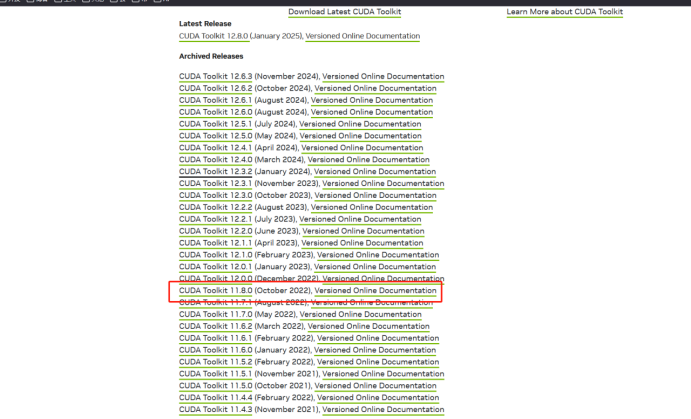View Versioned Online Documentation for 11.6.2

click(x=368, y=326)
